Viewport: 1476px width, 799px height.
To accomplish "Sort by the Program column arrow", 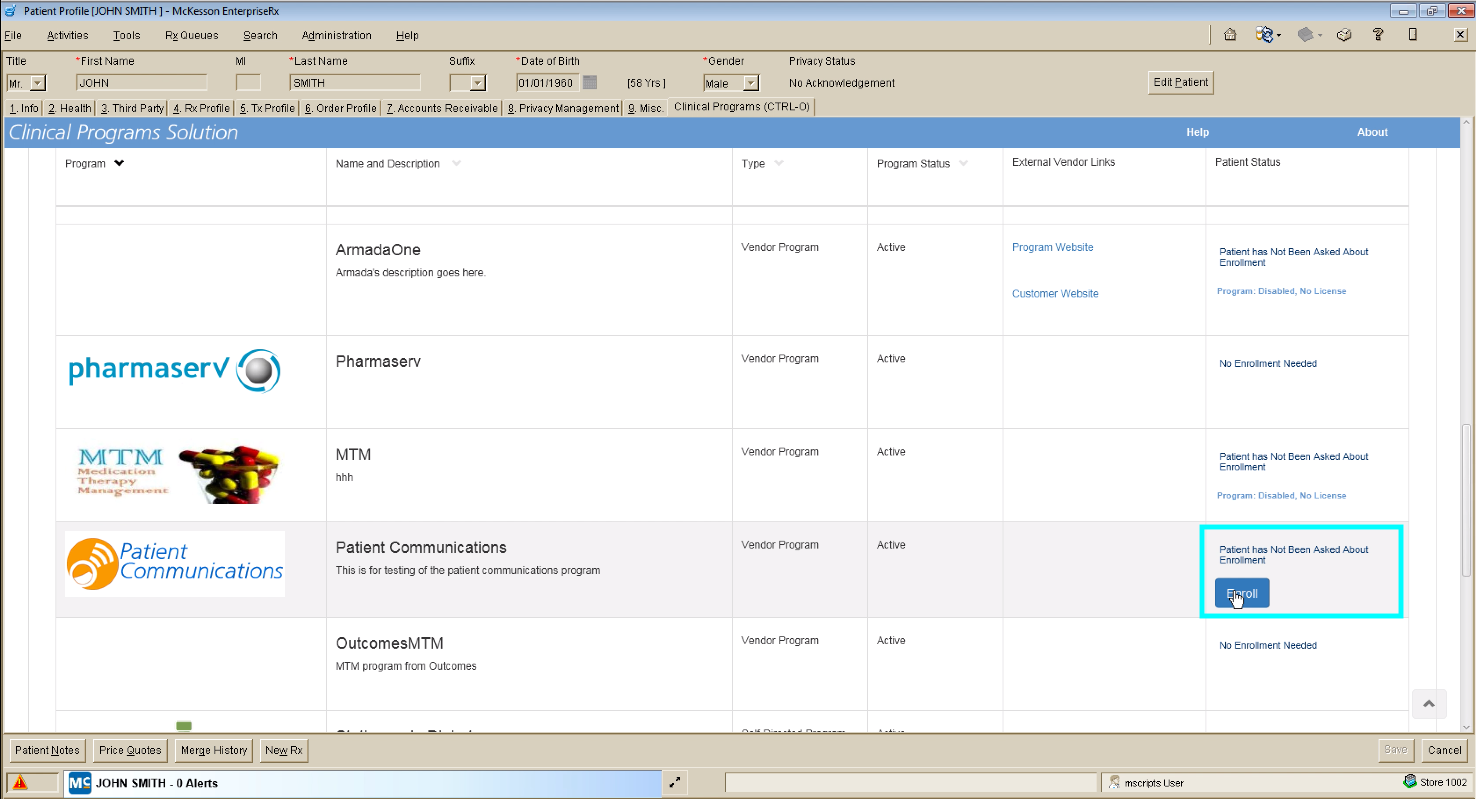I will [119, 163].
